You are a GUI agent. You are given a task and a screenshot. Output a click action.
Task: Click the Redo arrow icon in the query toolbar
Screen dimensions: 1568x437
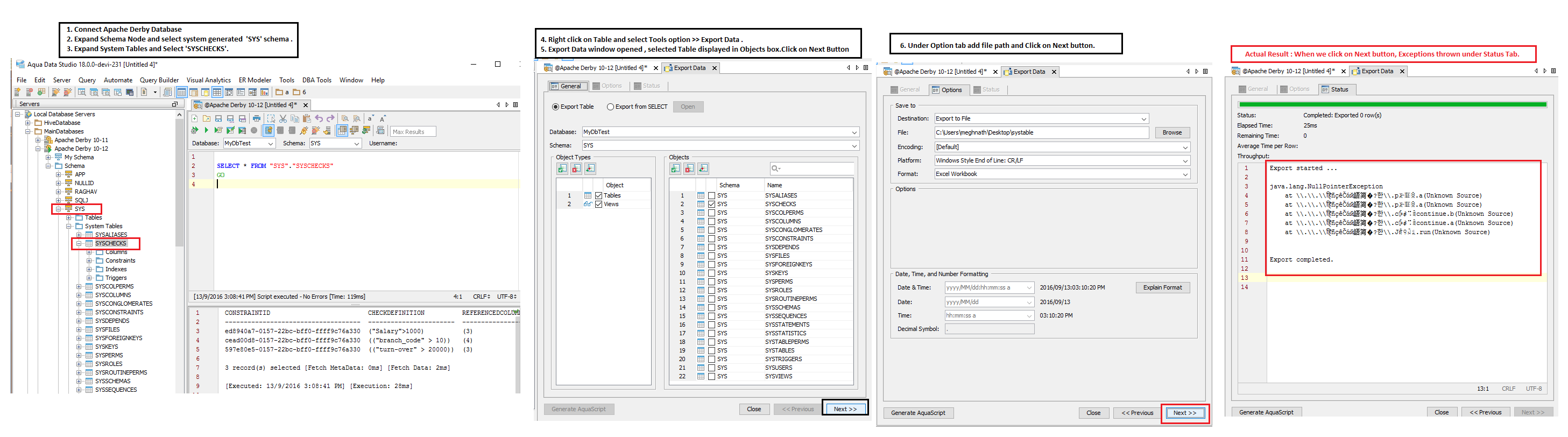pyautogui.click(x=331, y=119)
